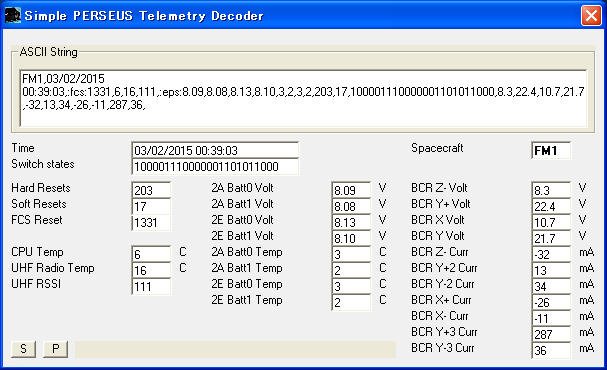Click the Switch states field

pyautogui.click(x=215, y=166)
